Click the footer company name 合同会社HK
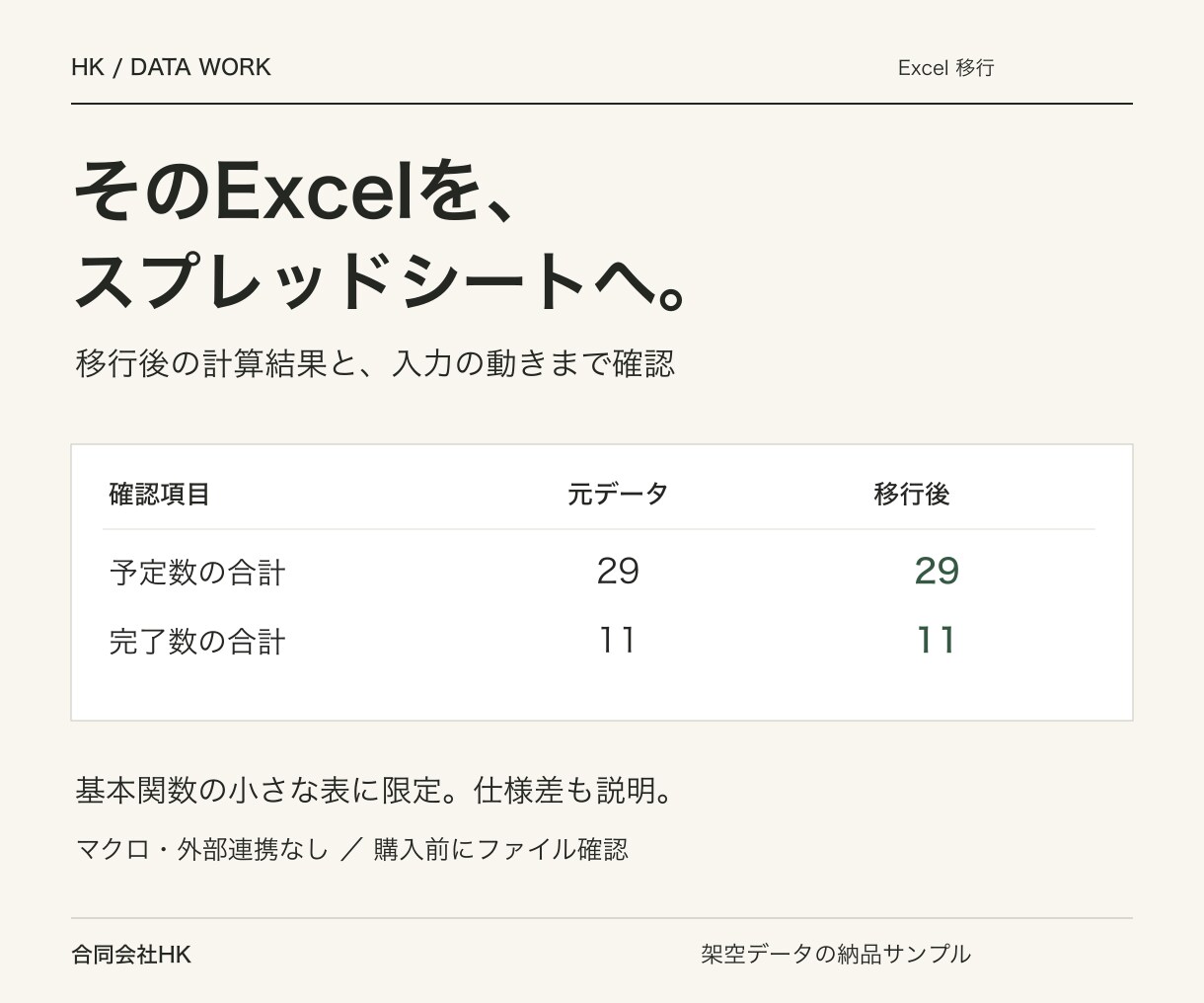Screen dimensions: 1204x1003 (x=131, y=955)
